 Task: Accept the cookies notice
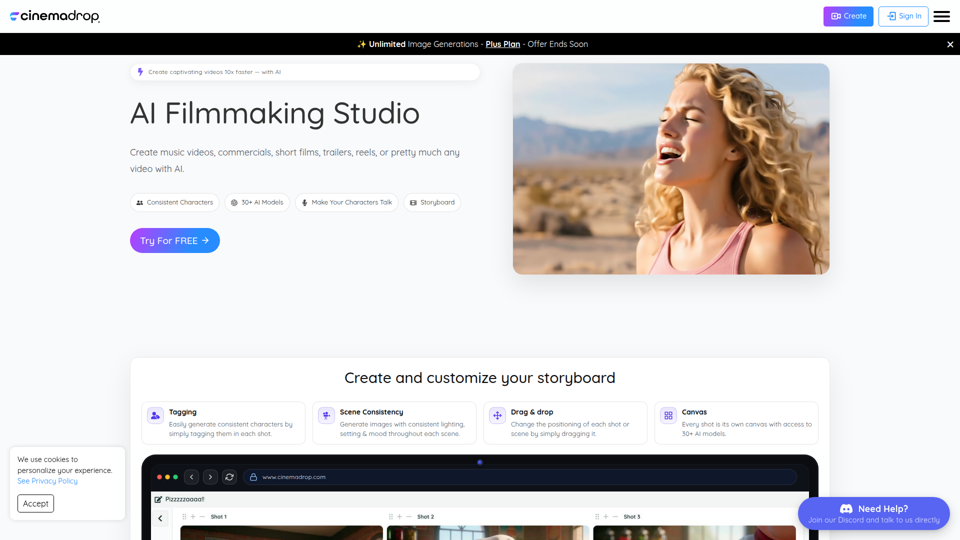(36, 503)
